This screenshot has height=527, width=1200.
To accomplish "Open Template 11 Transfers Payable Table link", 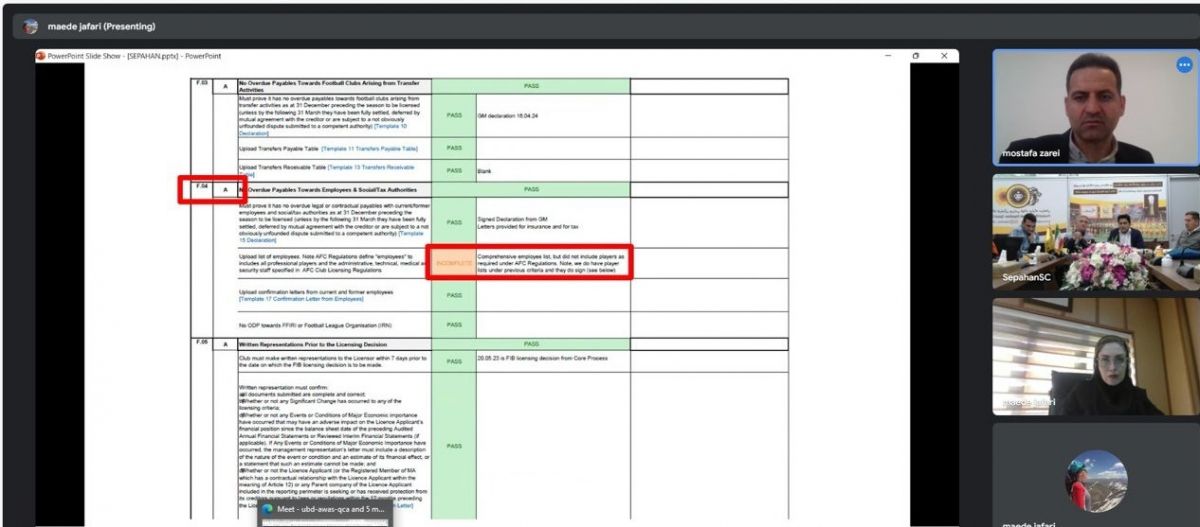I will (369, 148).
